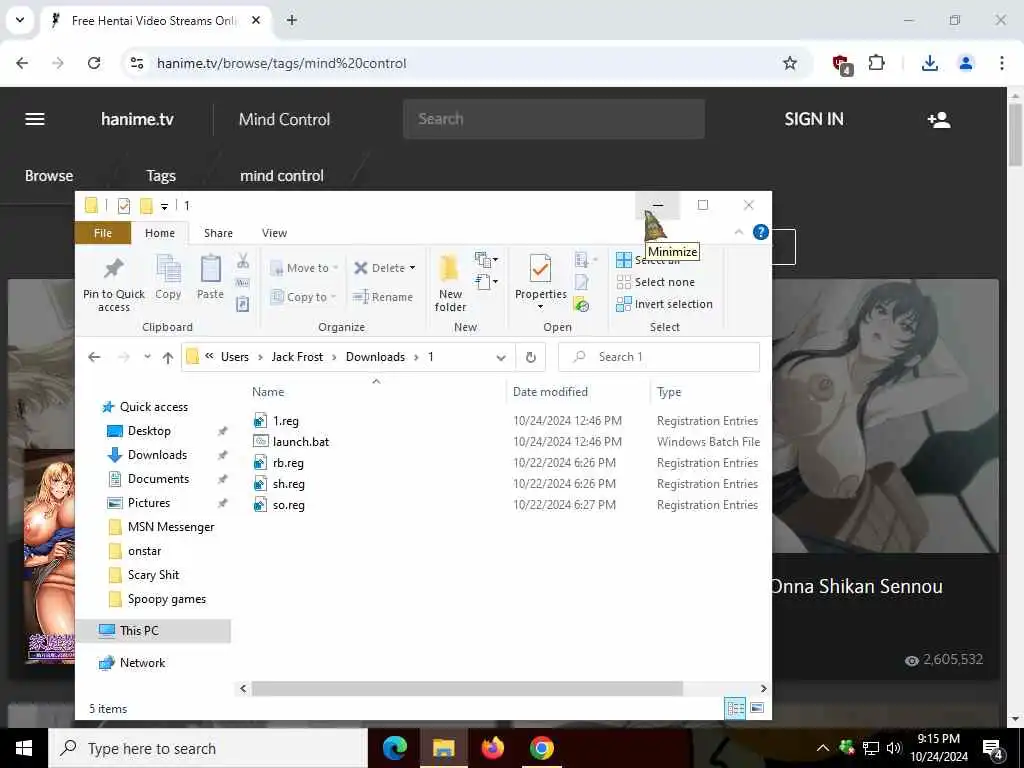Open the Easy access dropdown

coord(487,282)
